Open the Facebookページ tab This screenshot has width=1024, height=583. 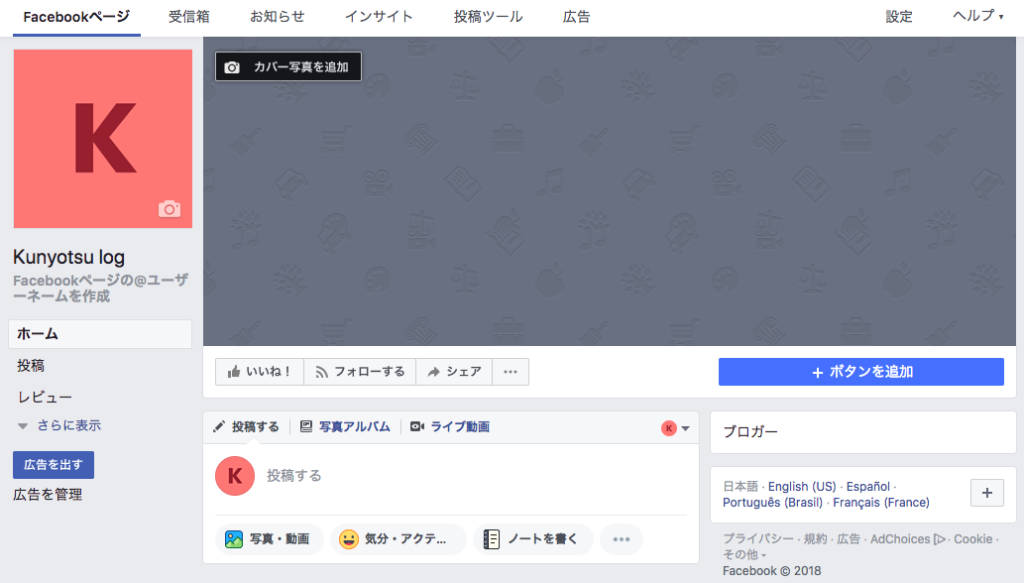pyautogui.click(x=76, y=17)
